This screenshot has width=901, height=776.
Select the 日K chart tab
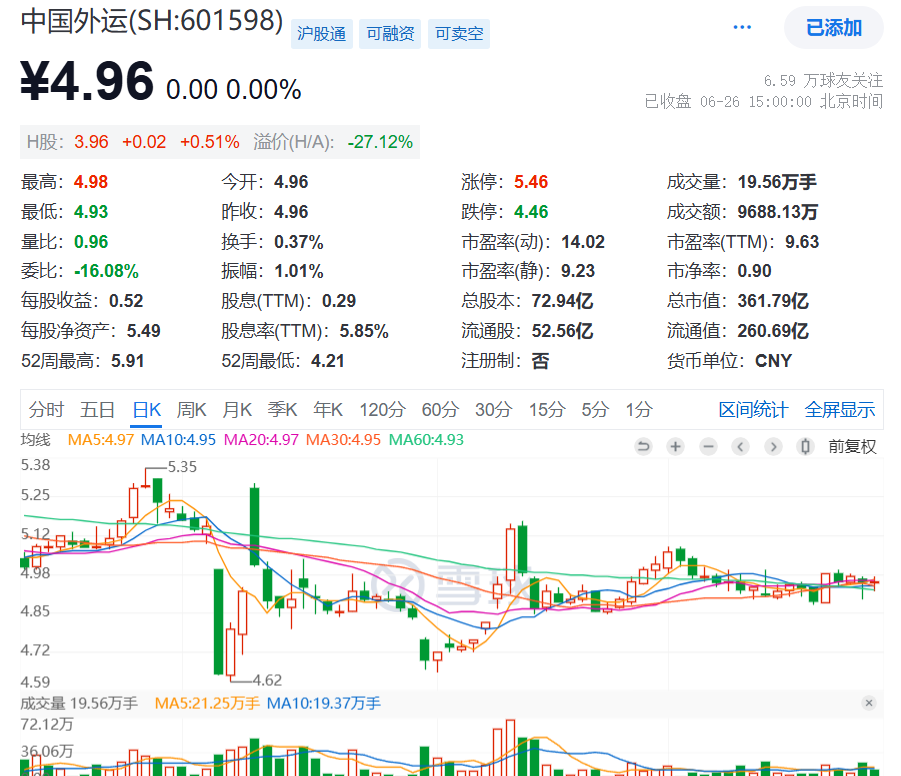click(147, 410)
